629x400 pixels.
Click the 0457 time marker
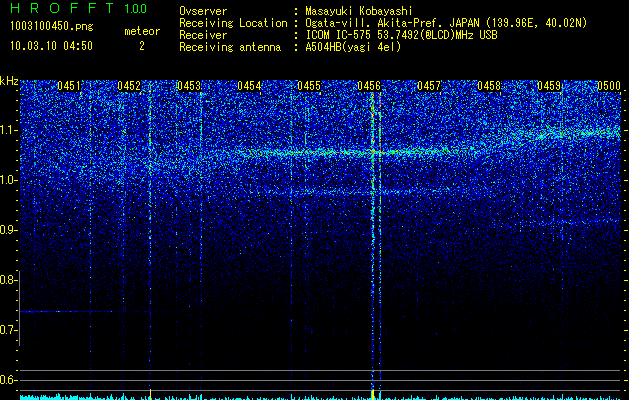pos(429,86)
